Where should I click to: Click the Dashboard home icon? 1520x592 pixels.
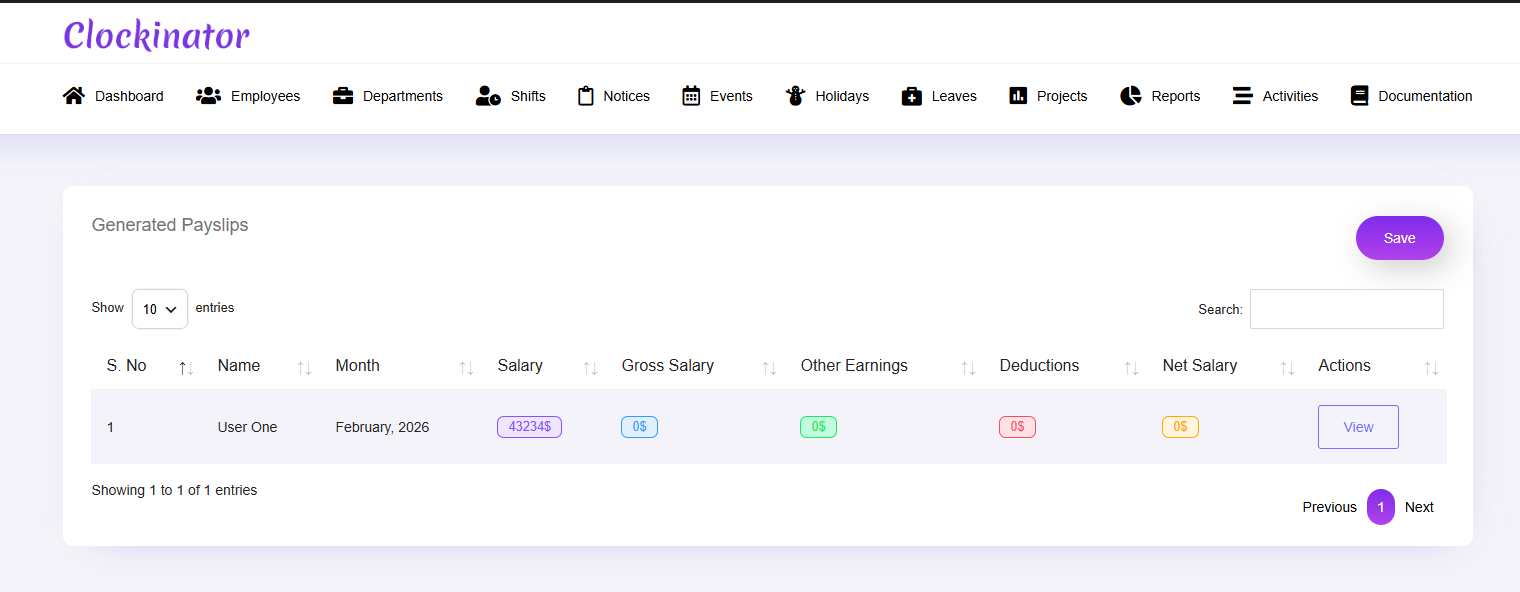73,96
